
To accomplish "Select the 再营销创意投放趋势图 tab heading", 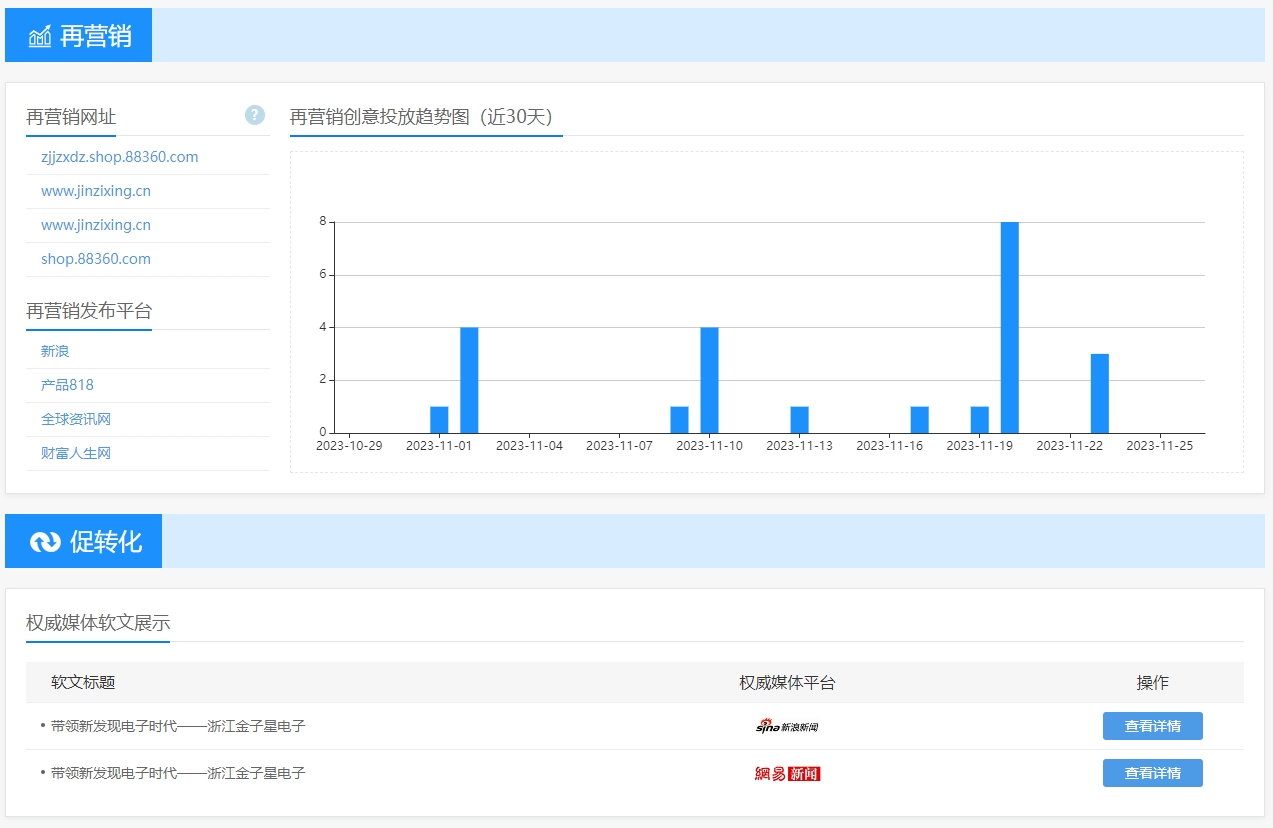I will click(421, 117).
